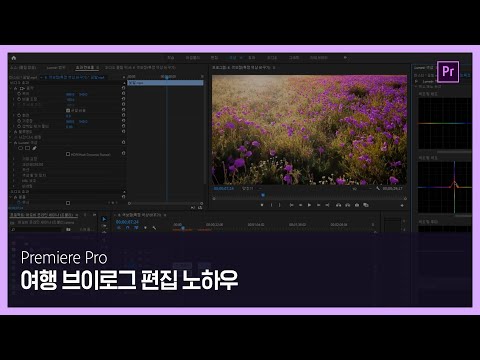The image size is (480, 360).
Task: Toggle the Uniform Scale checkbox
Action: pos(68,110)
